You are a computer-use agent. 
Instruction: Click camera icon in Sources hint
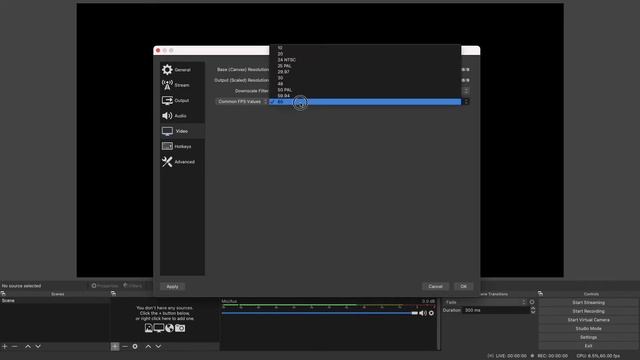tap(180, 328)
